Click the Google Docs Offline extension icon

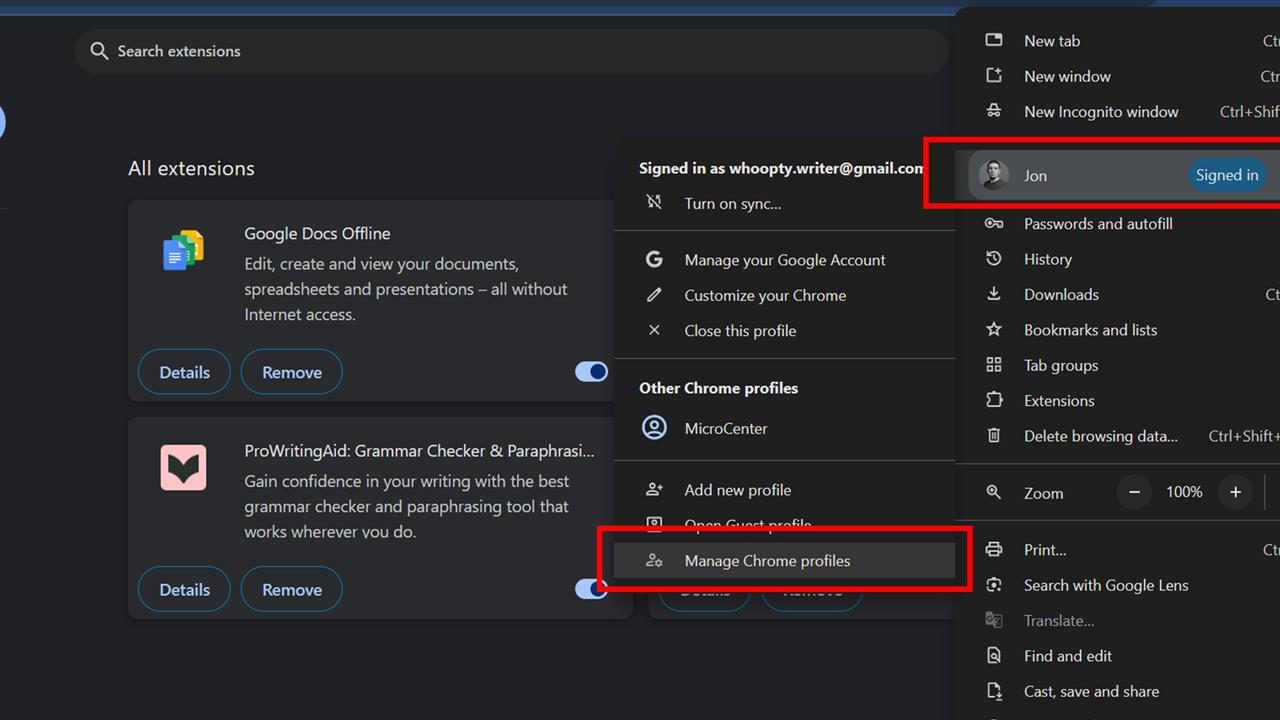point(184,250)
